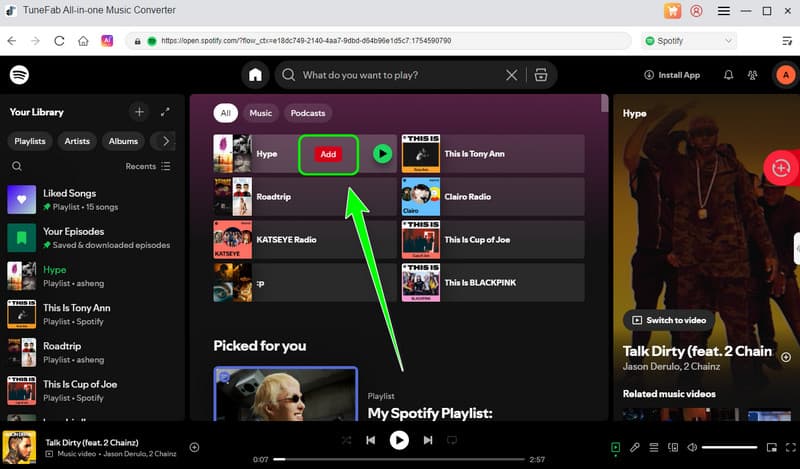Show more library filter chips

pos(165,141)
